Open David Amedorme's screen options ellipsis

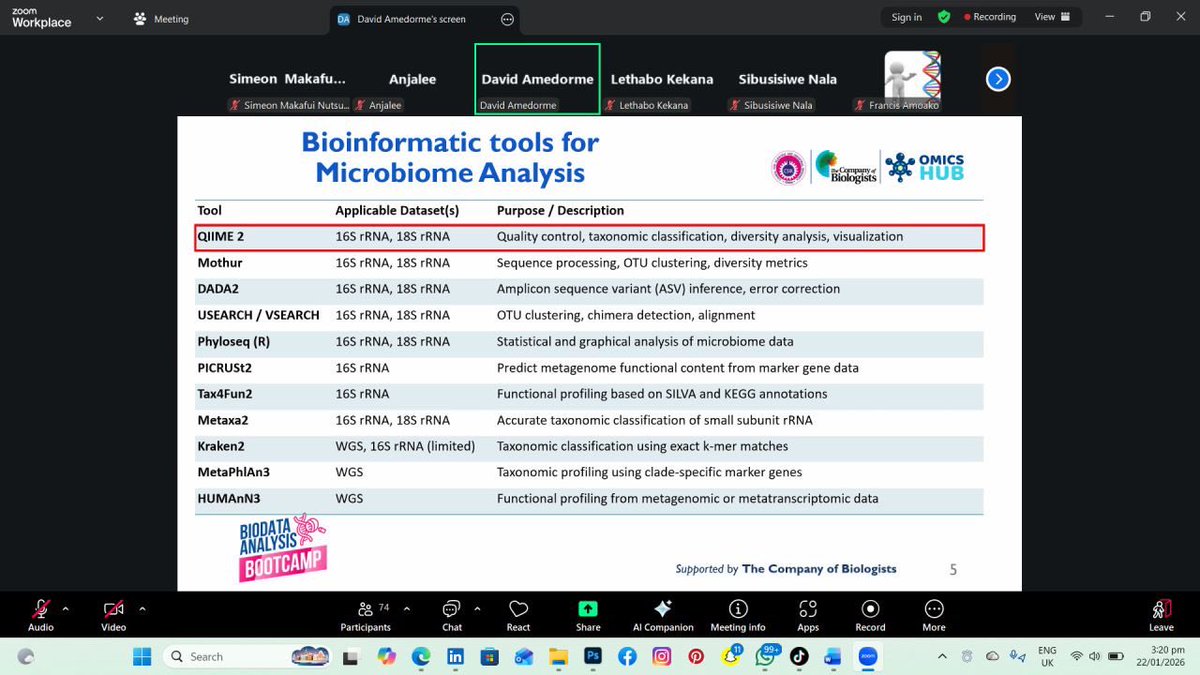pos(507,18)
